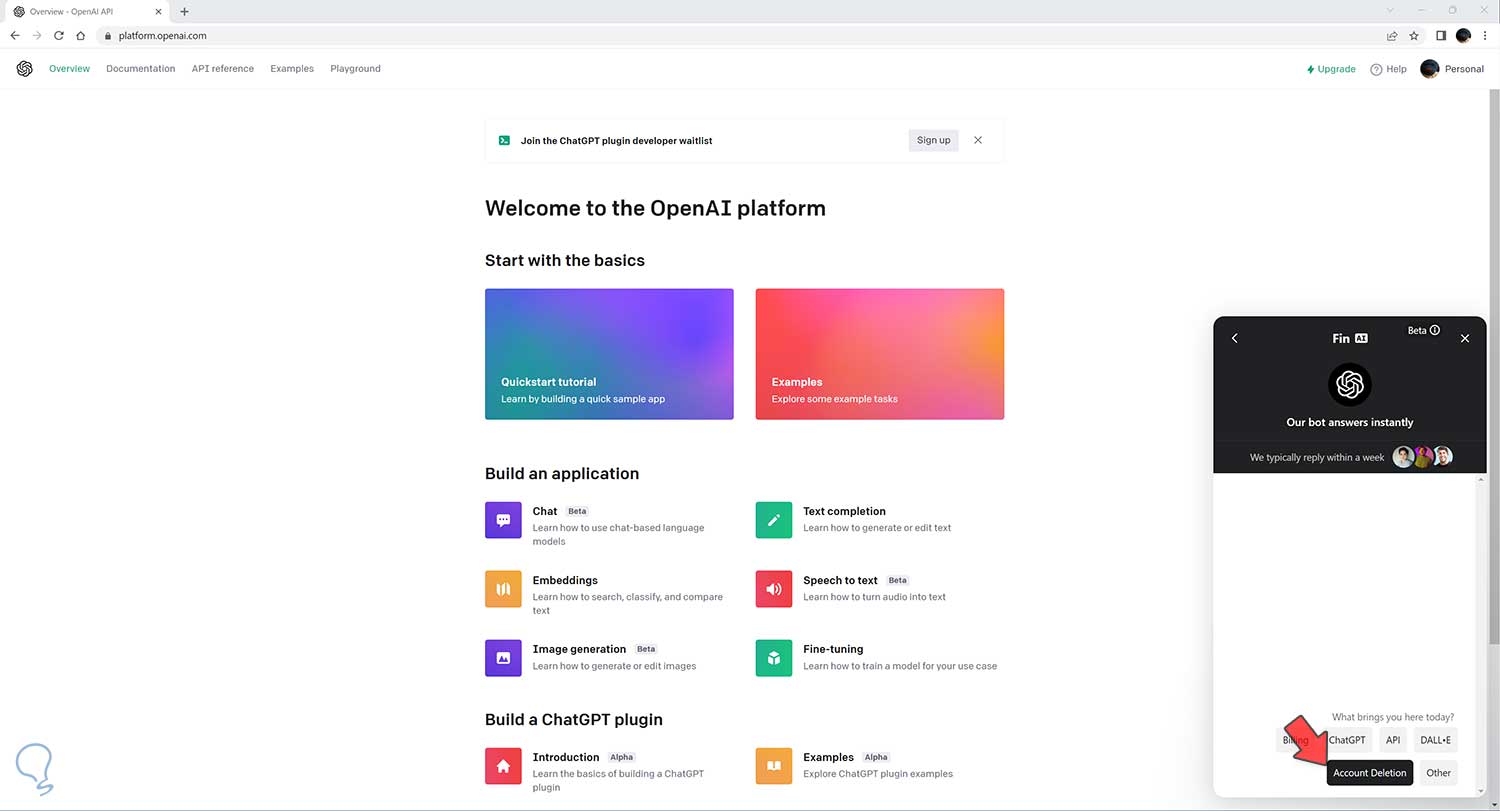The height and width of the screenshot is (811, 1500).
Task: Go back in the Fin chat widget
Action: click(x=1235, y=338)
